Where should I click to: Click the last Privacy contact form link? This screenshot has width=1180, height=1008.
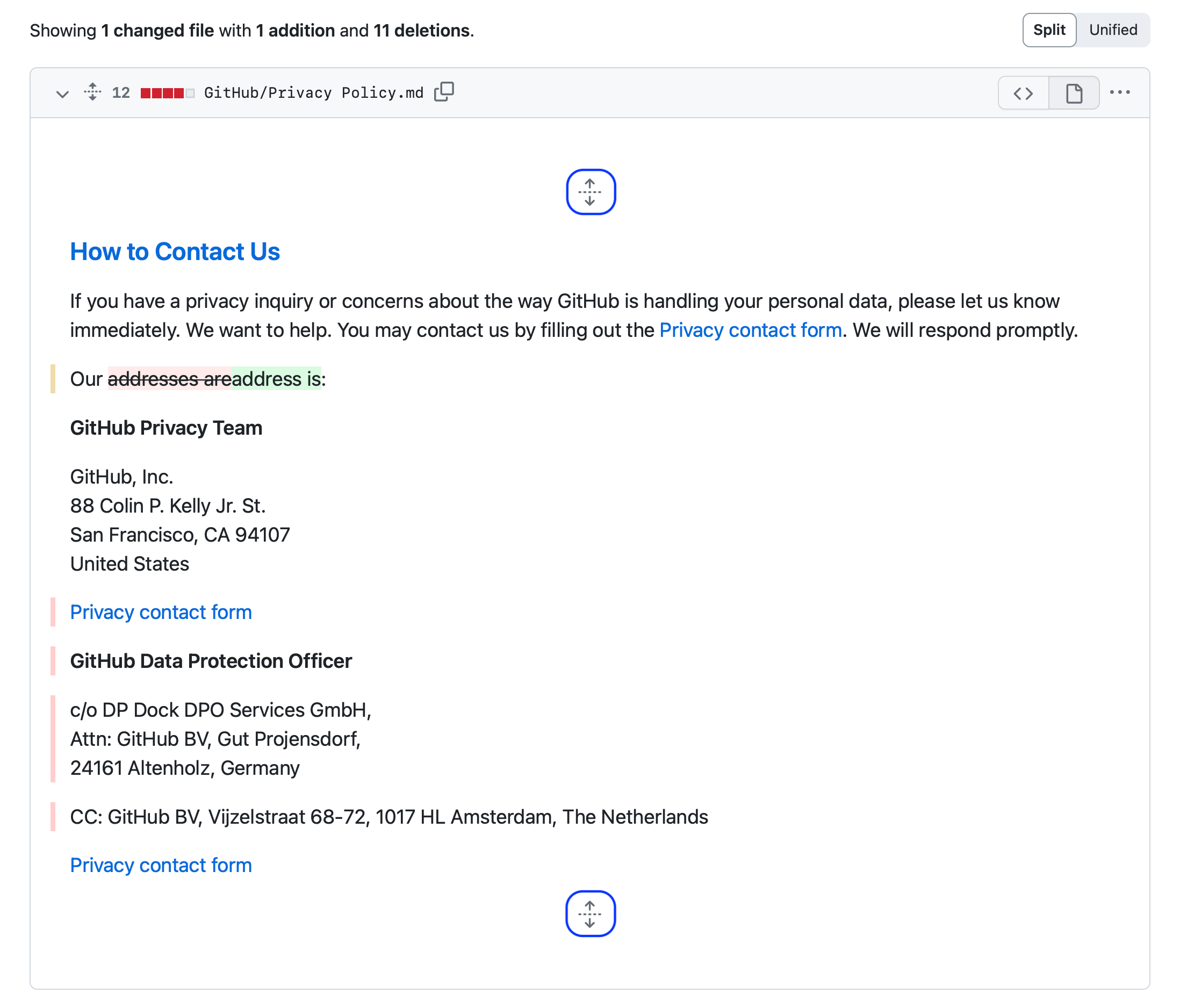pos(161,865)
